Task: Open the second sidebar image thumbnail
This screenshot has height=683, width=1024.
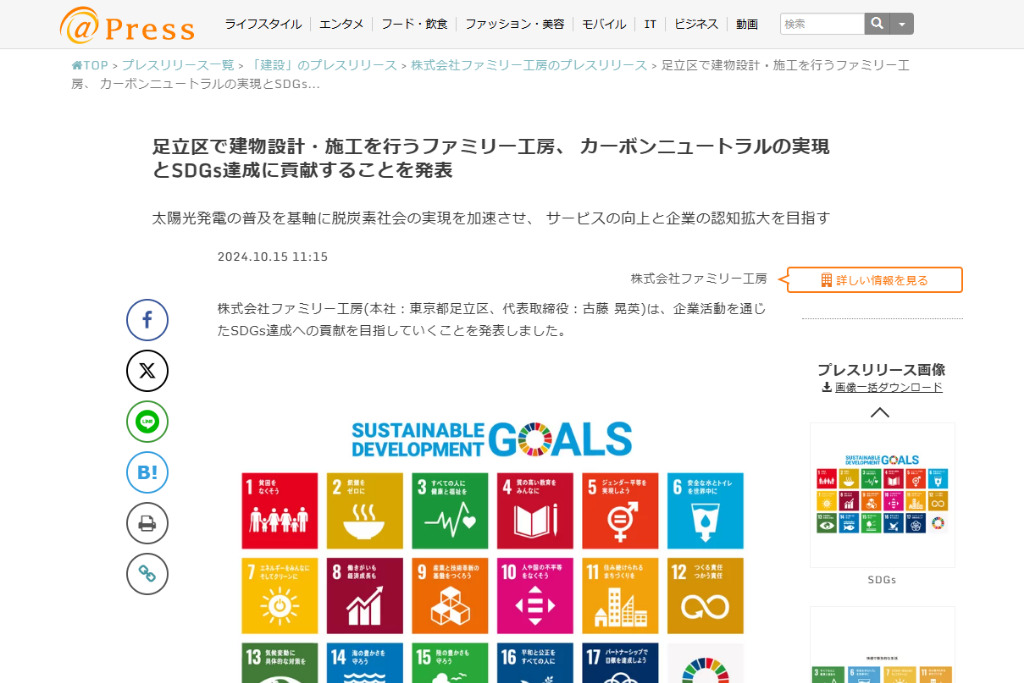Action: coord(882,645)
